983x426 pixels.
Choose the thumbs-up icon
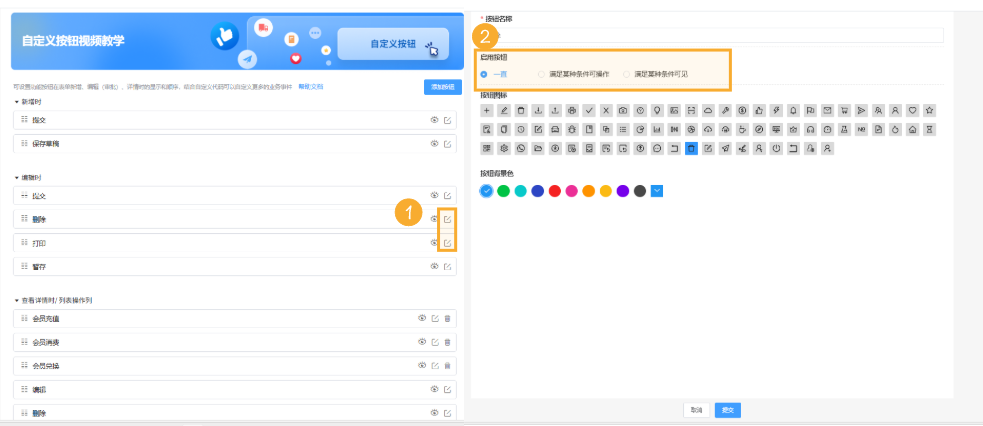(759, 110)
